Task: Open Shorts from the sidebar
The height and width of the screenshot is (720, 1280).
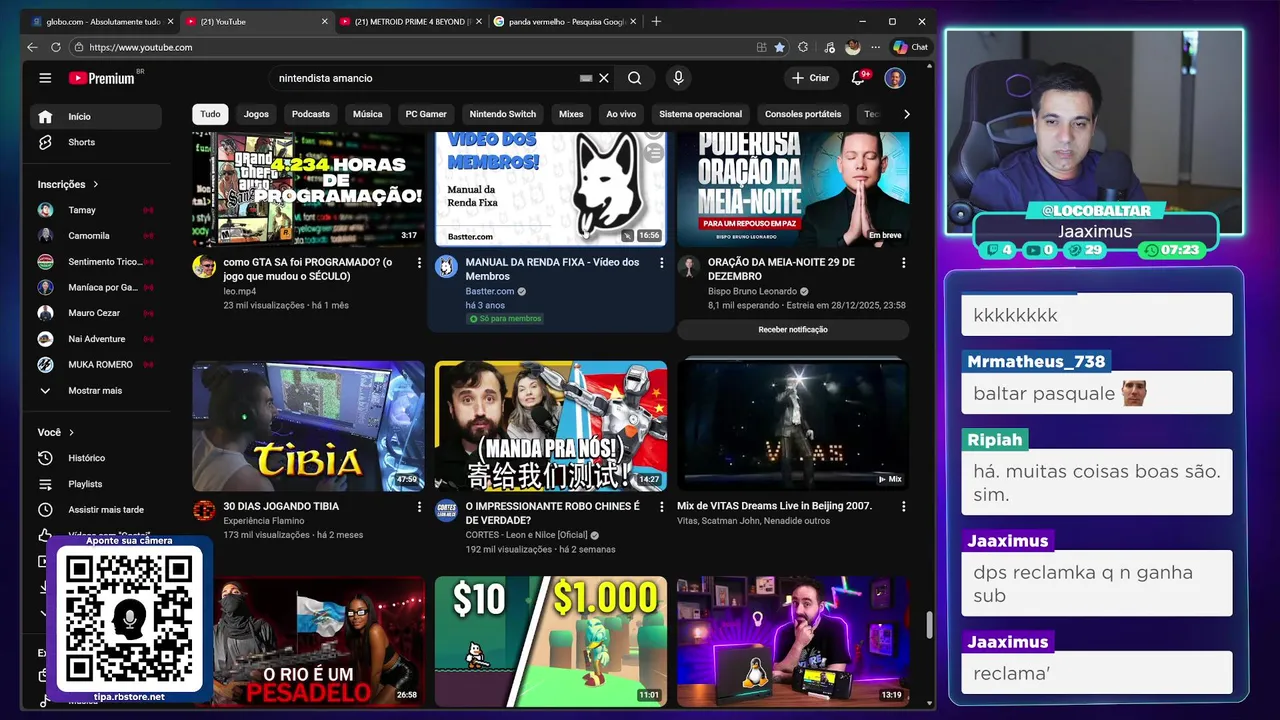Action: 96,142
